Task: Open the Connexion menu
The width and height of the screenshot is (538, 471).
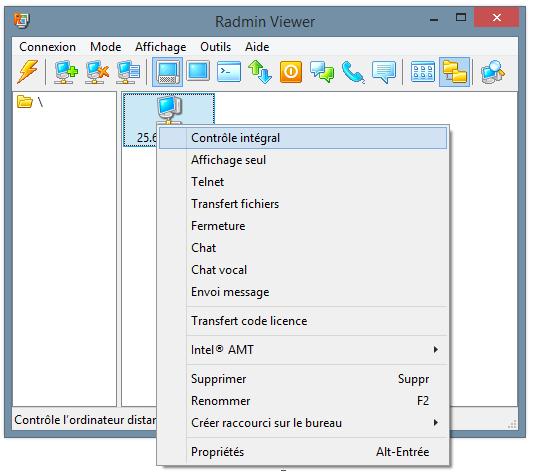Action: 47,47
